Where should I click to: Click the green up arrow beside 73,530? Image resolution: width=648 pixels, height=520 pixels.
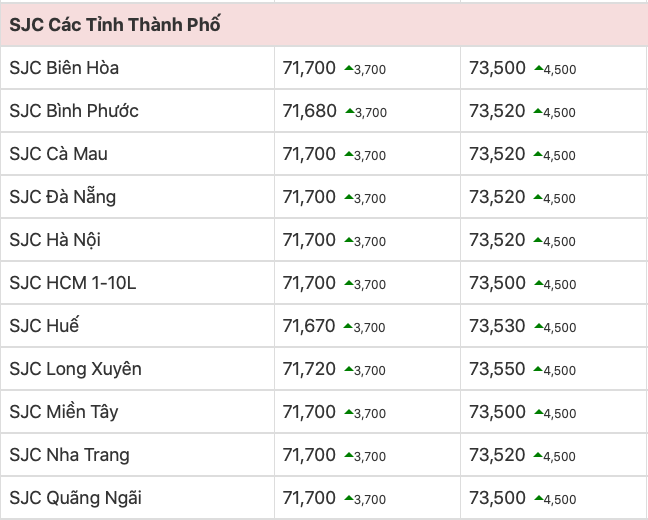point(538,327)
